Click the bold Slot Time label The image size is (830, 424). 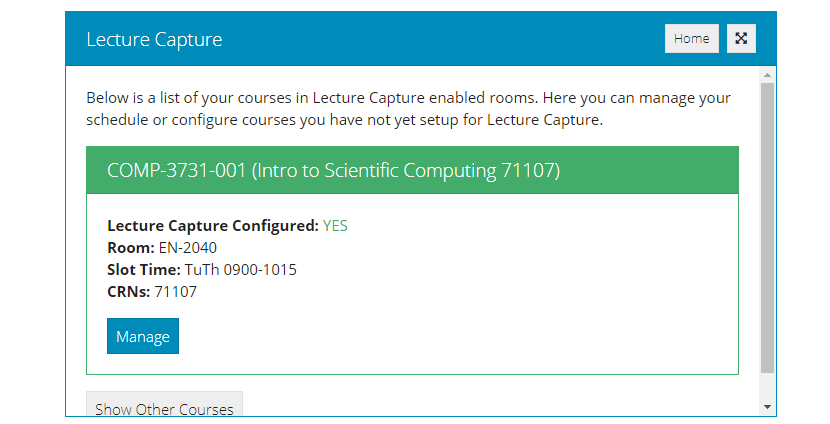[x=144, y=270]
